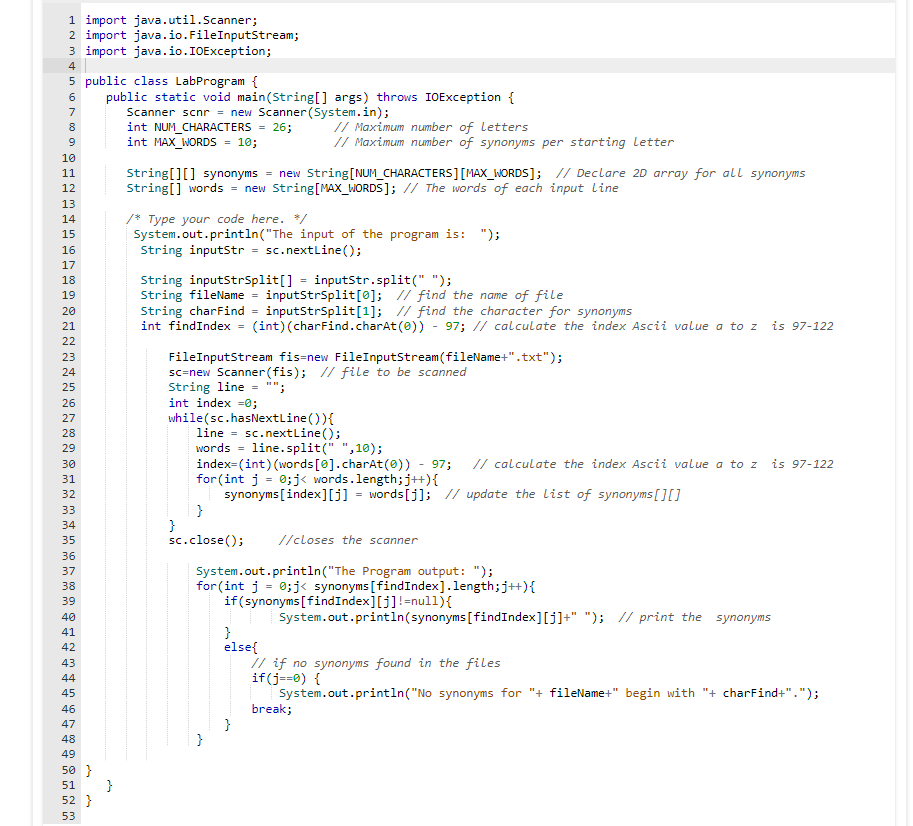The image size is (913, 826).
Task: Click the import java.util.Scanner statement
Action: point(170,20)
